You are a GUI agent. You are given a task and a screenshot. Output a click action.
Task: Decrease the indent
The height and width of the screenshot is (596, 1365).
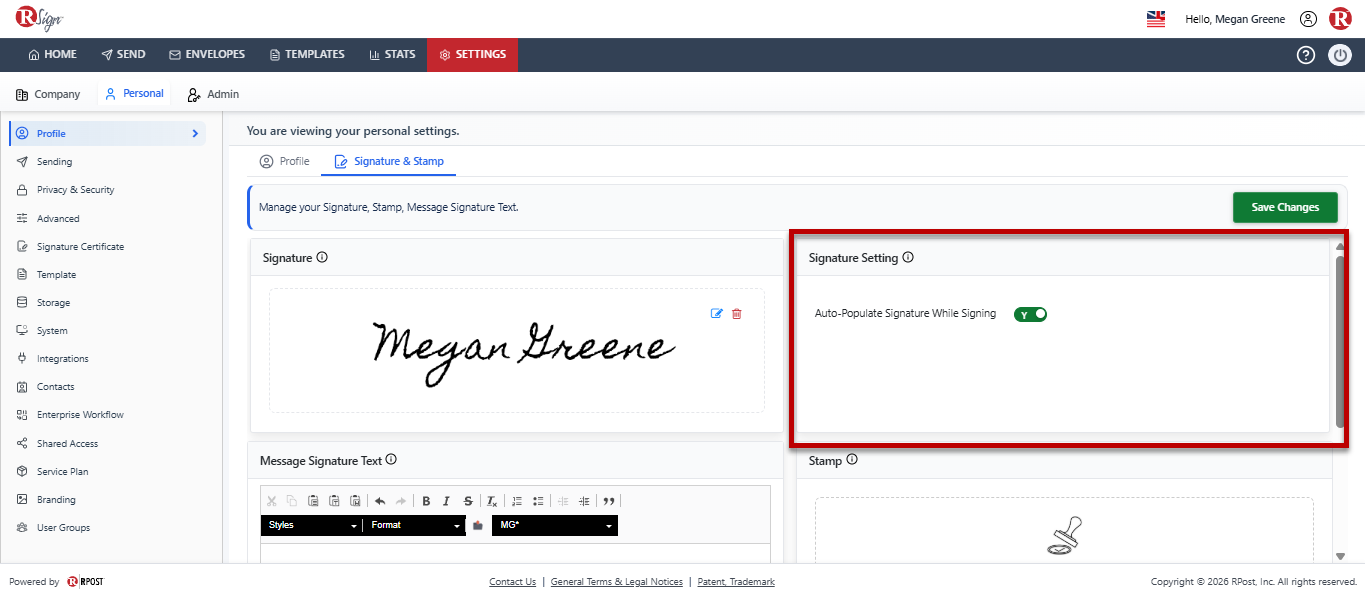(x=563, y=501)
